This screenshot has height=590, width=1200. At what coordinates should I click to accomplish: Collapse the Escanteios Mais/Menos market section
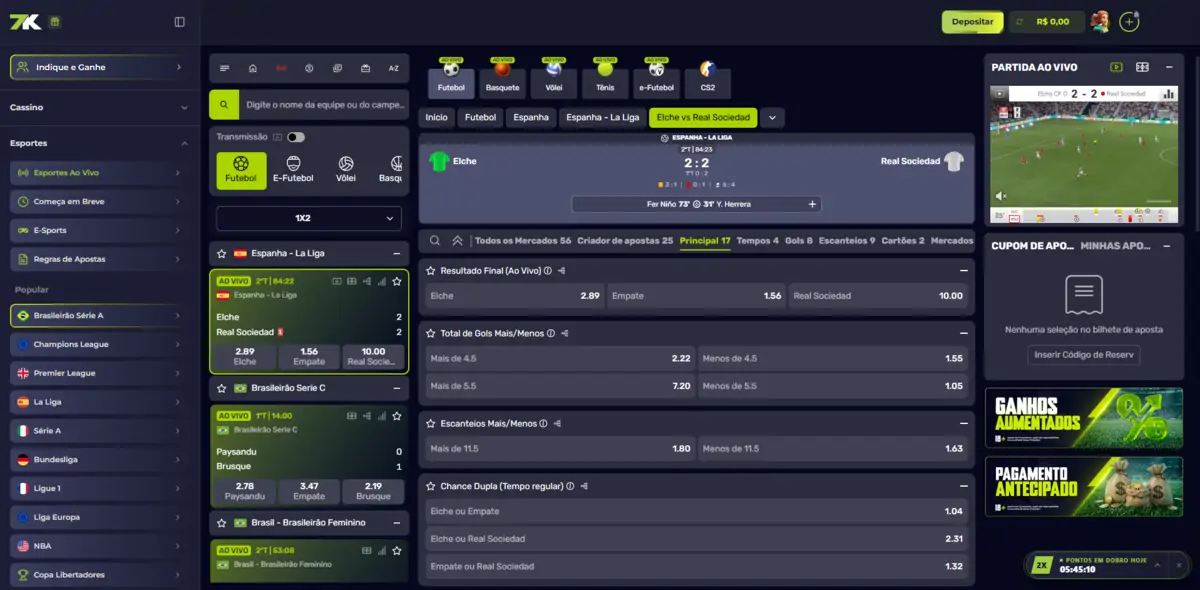(x=963, y=423)
